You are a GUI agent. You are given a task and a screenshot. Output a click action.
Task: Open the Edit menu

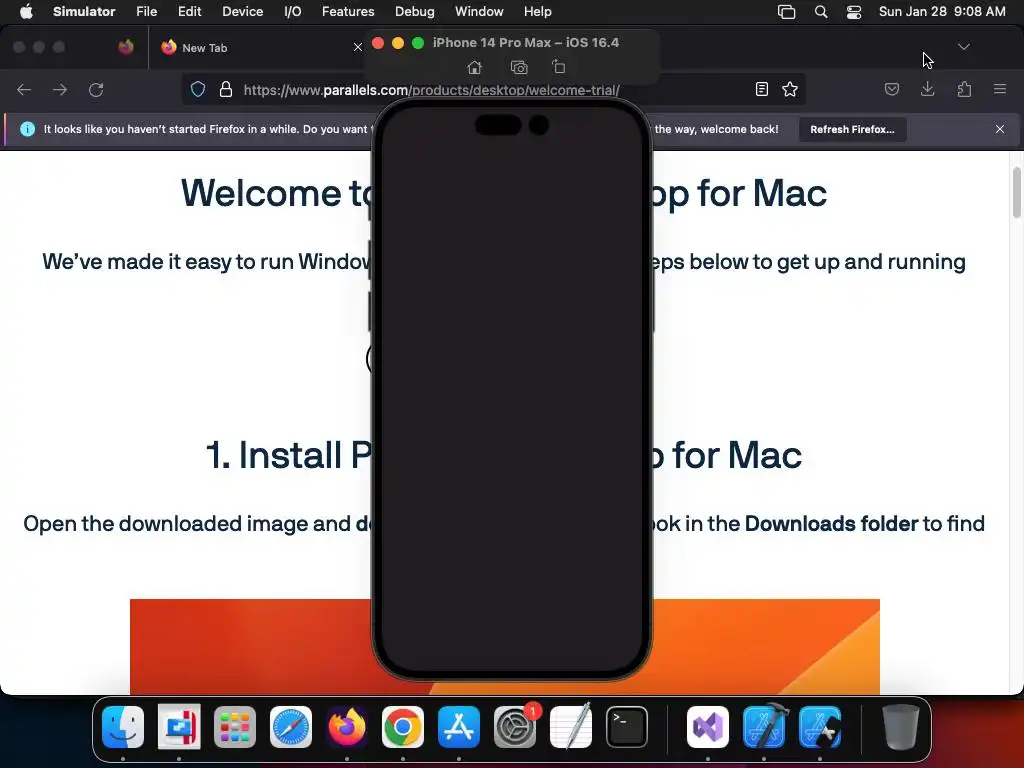point(189,12)
